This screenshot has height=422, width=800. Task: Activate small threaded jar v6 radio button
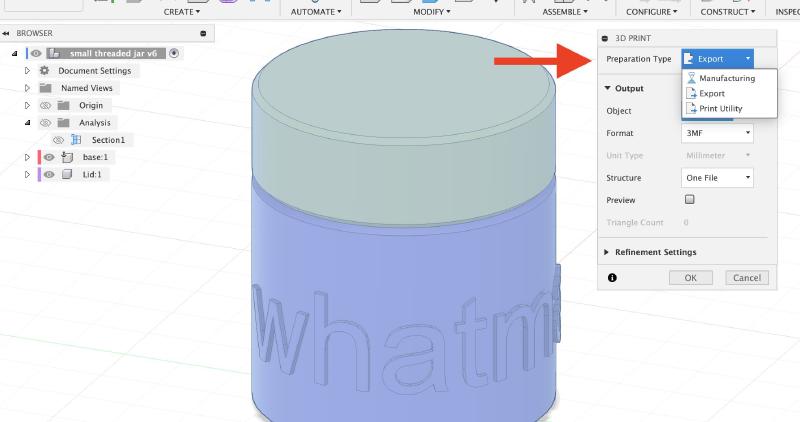point(174,53)
